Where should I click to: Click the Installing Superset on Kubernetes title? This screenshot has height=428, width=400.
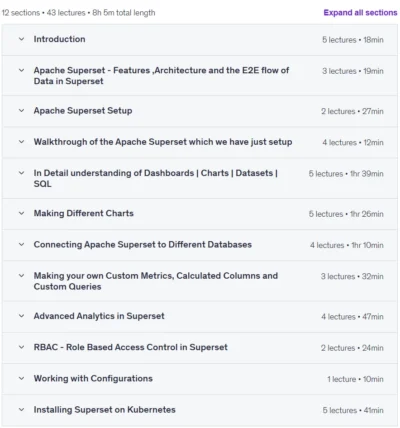coord(105,410)
